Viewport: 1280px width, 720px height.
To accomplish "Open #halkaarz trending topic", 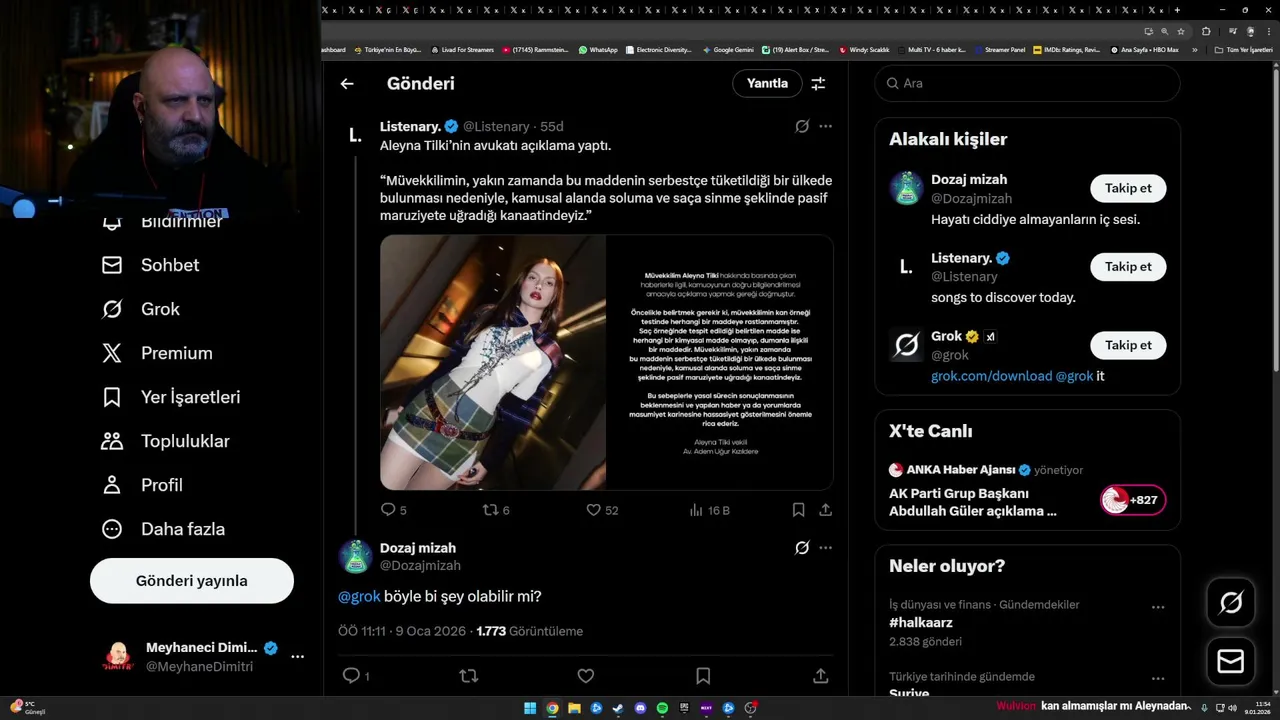I will point(920,622).
